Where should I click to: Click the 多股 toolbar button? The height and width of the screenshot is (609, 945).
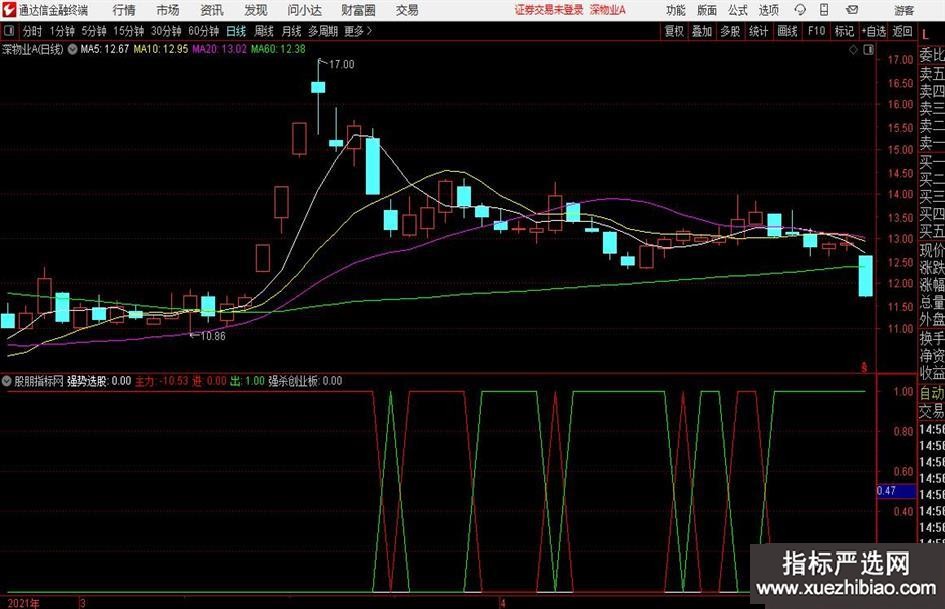(730, 31)
